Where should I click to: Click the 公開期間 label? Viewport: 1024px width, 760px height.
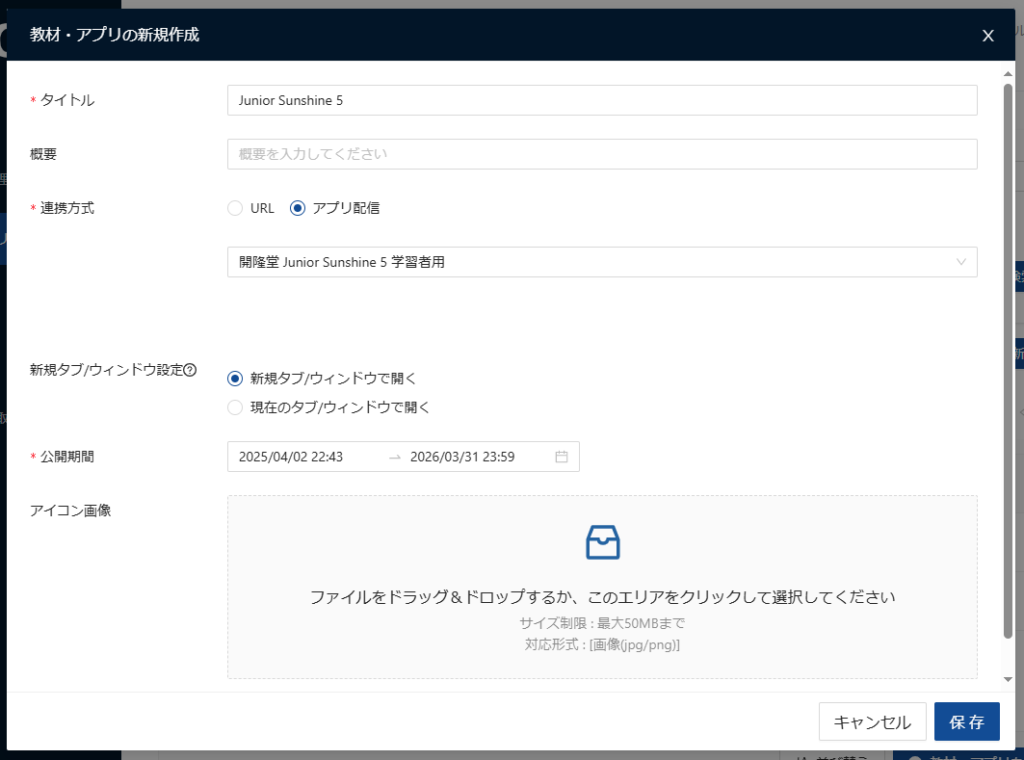(67, 457)
